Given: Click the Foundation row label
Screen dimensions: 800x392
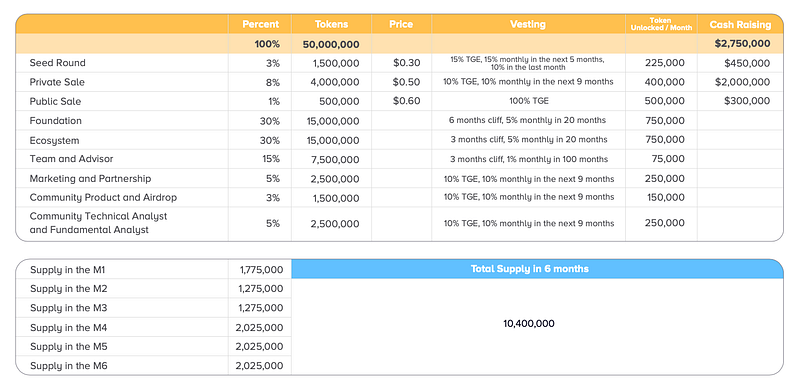Looking at the screenshot, I should pyautogui.click(x=56, y=120).
